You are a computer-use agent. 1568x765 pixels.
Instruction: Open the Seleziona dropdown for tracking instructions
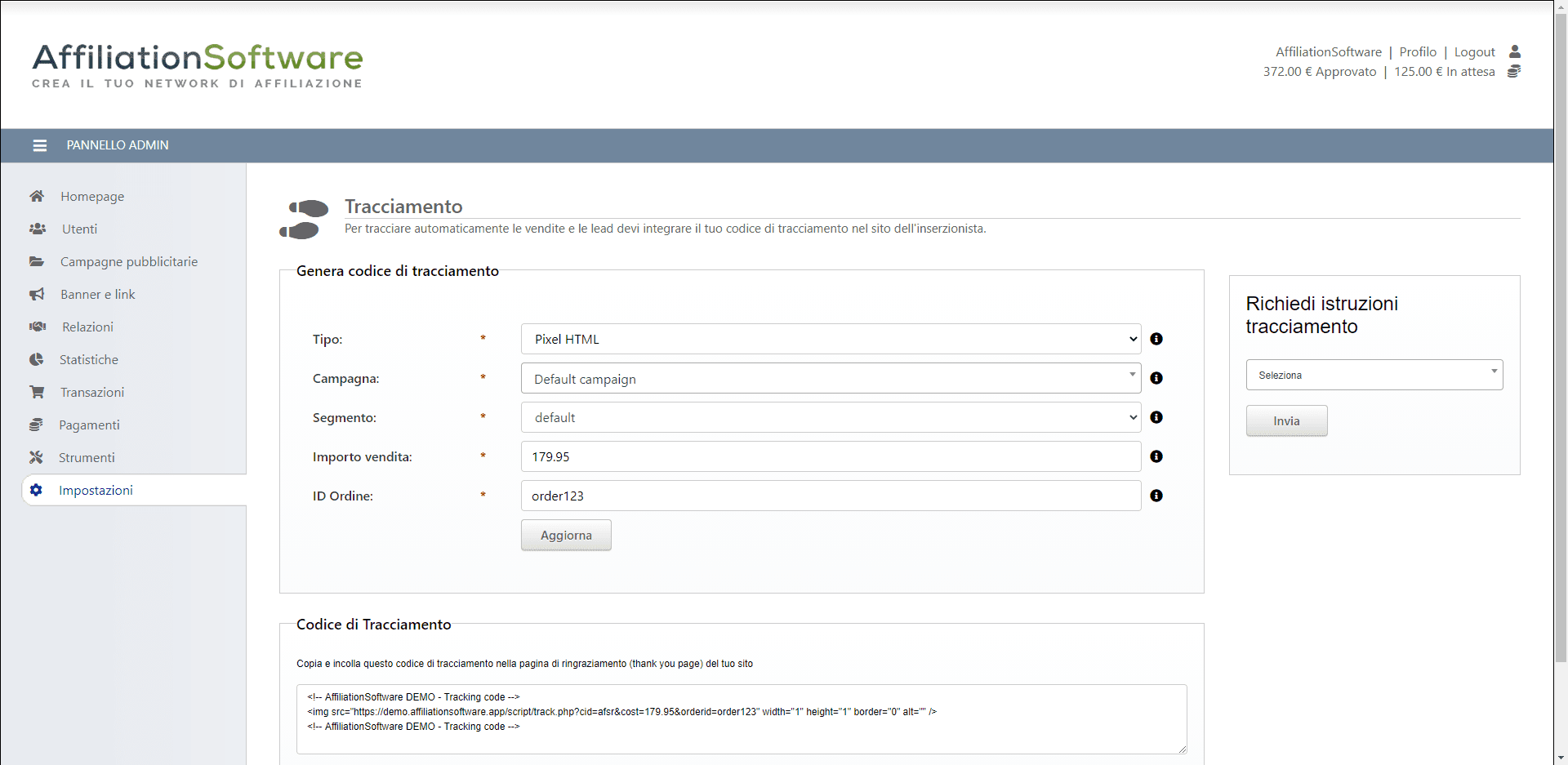1374,375
